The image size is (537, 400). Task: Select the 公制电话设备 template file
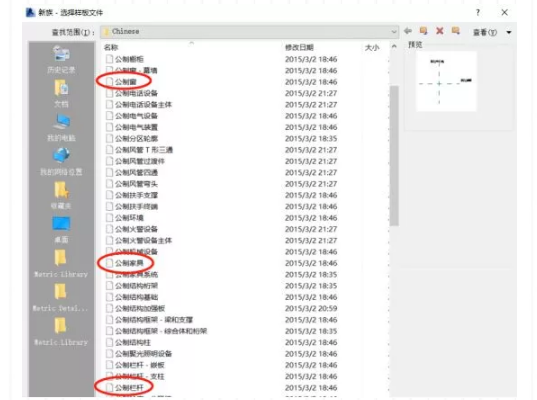(132, 93)
